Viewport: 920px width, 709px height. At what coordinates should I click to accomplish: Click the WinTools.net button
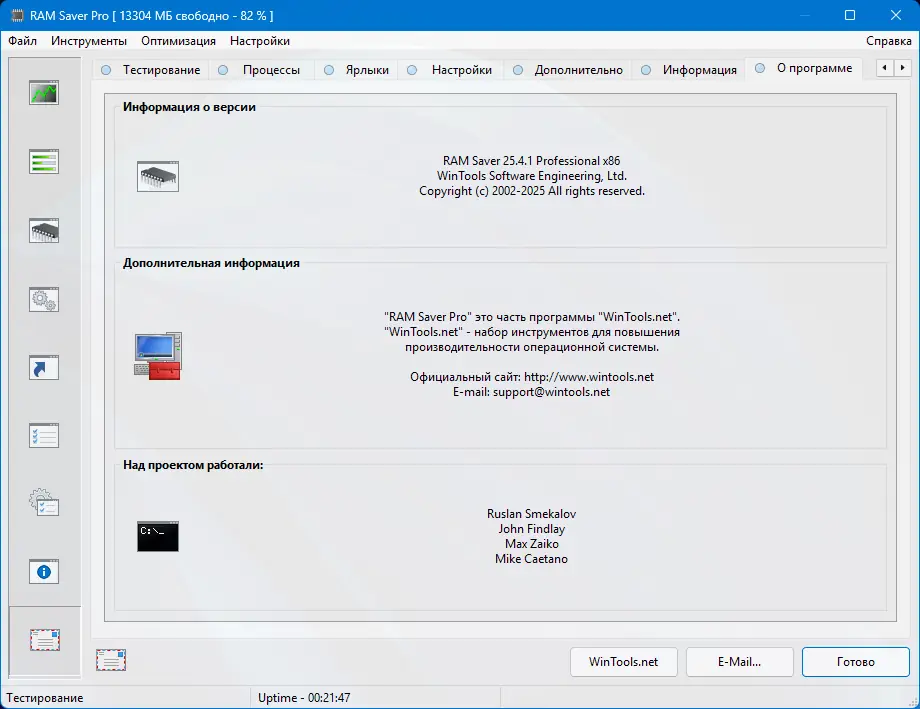coord(624,661)
